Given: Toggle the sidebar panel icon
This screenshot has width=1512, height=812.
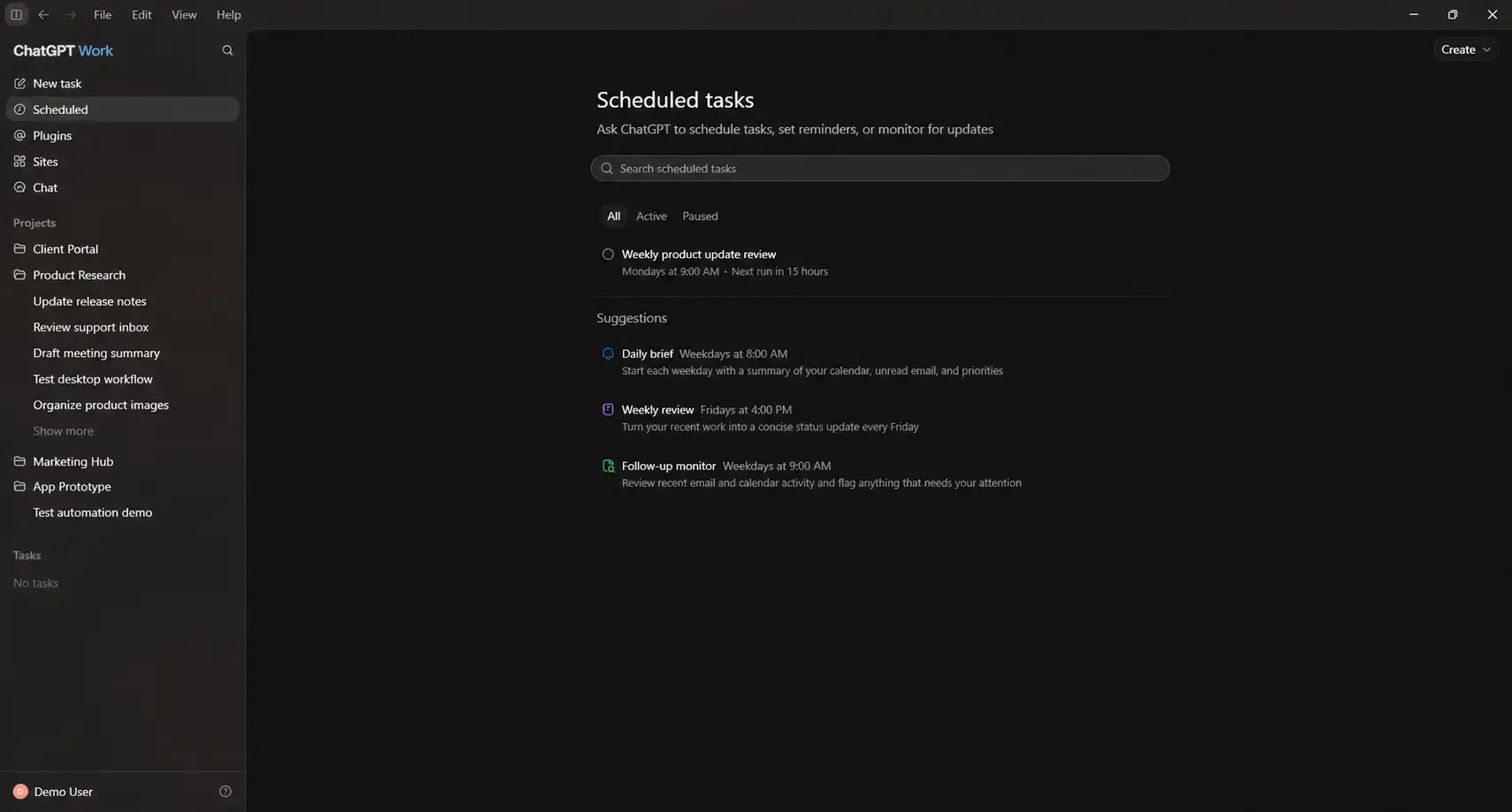Looking at the screenshot, I should pos(16,14).
